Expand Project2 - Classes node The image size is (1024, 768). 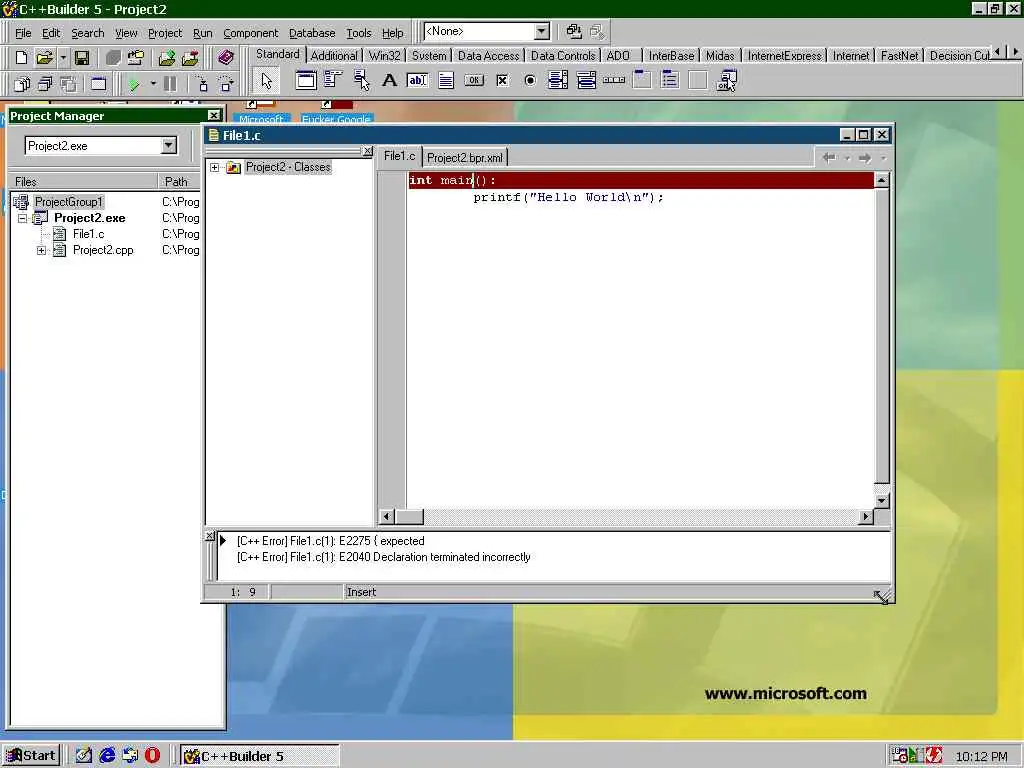click(x=214, y=168)
